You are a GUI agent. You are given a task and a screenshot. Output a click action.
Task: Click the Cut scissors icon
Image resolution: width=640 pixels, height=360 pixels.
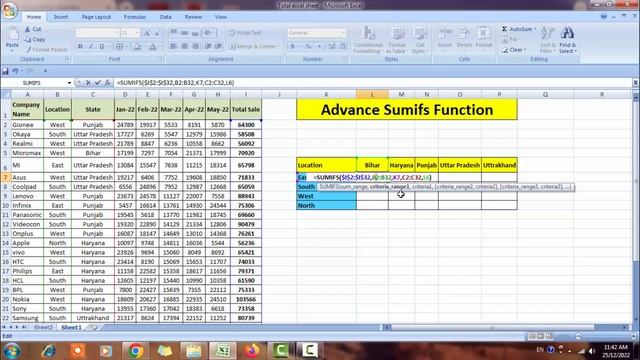coord(28,29)
